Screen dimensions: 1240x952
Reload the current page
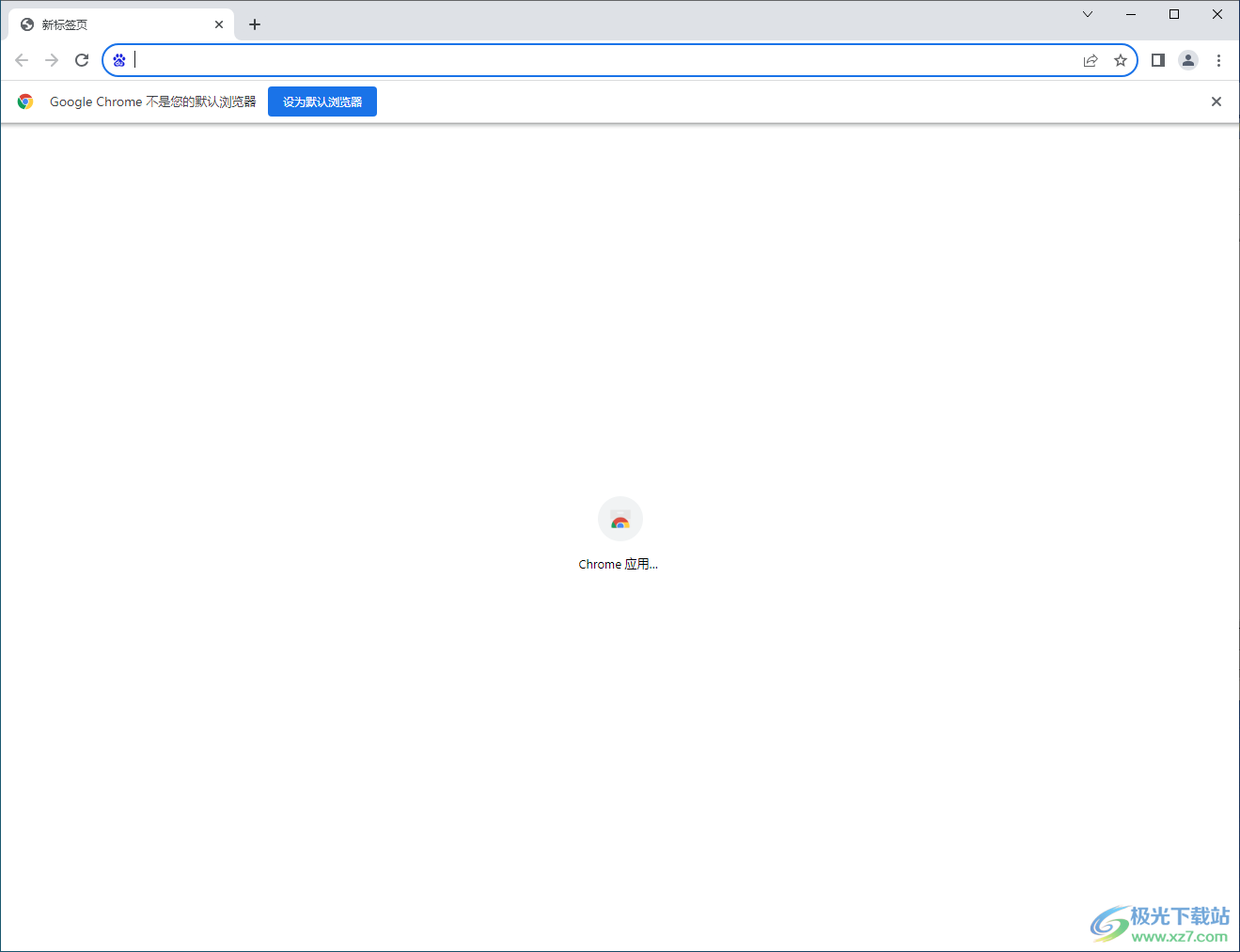pos(82,60)
